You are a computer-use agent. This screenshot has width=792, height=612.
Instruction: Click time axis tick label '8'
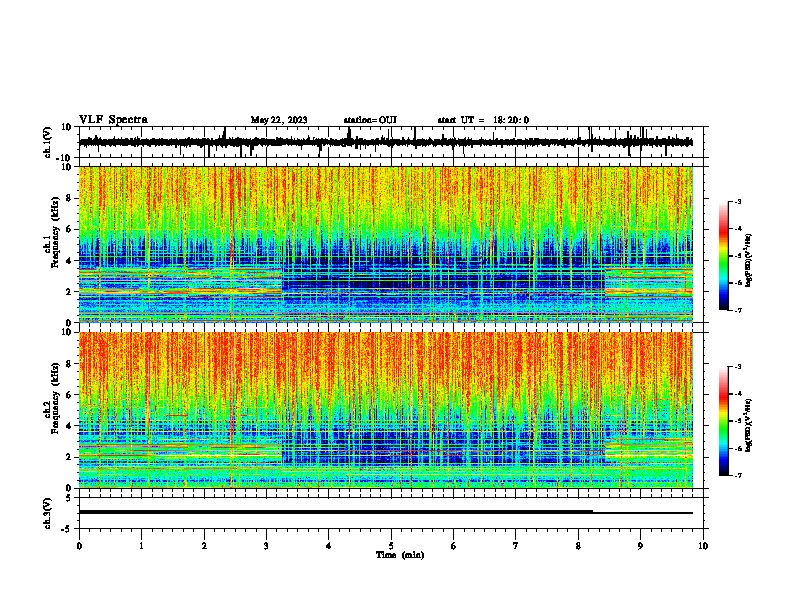(x=578, y=546)
